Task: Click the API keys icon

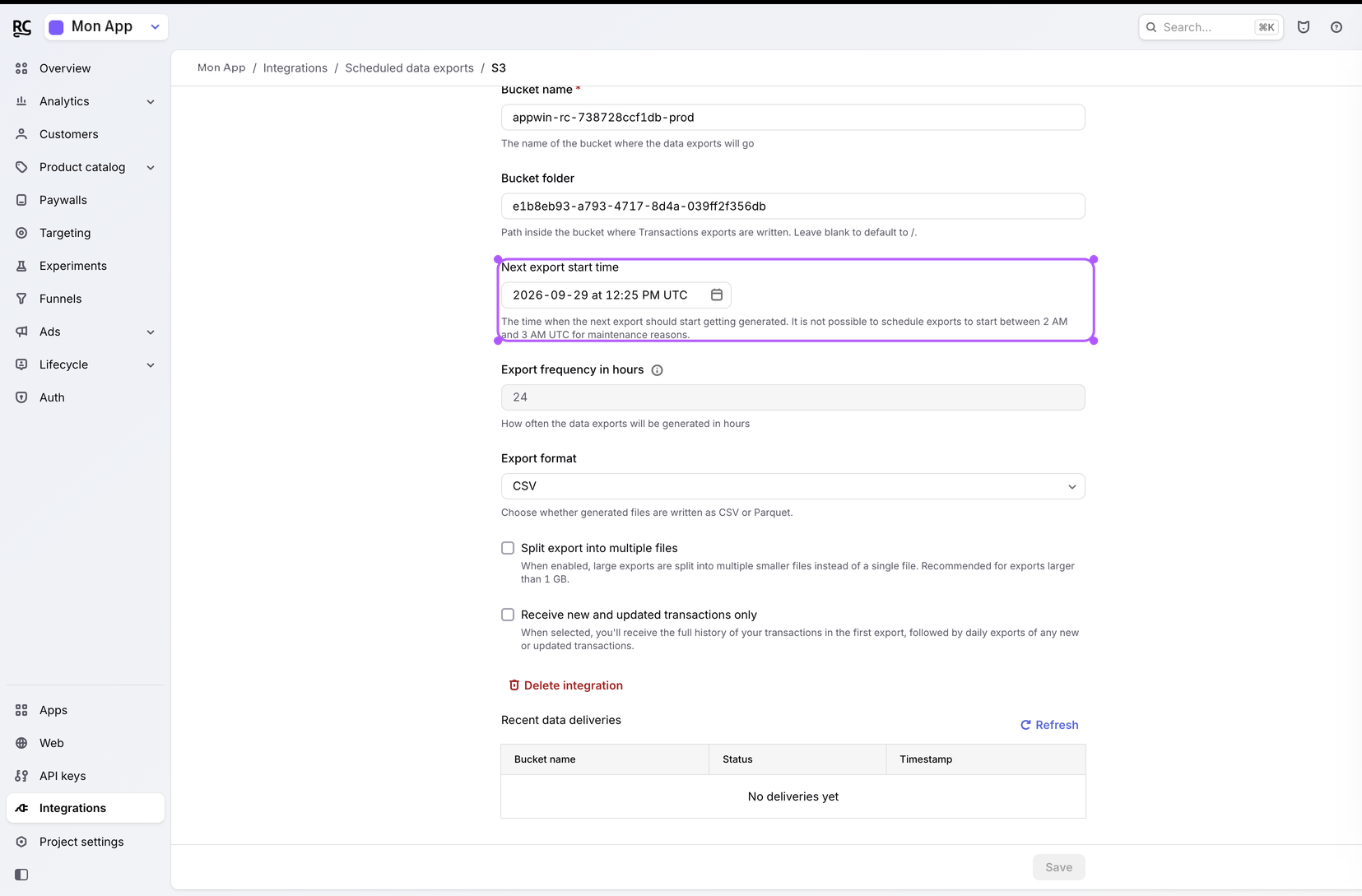Action: [x=21, y=776]
